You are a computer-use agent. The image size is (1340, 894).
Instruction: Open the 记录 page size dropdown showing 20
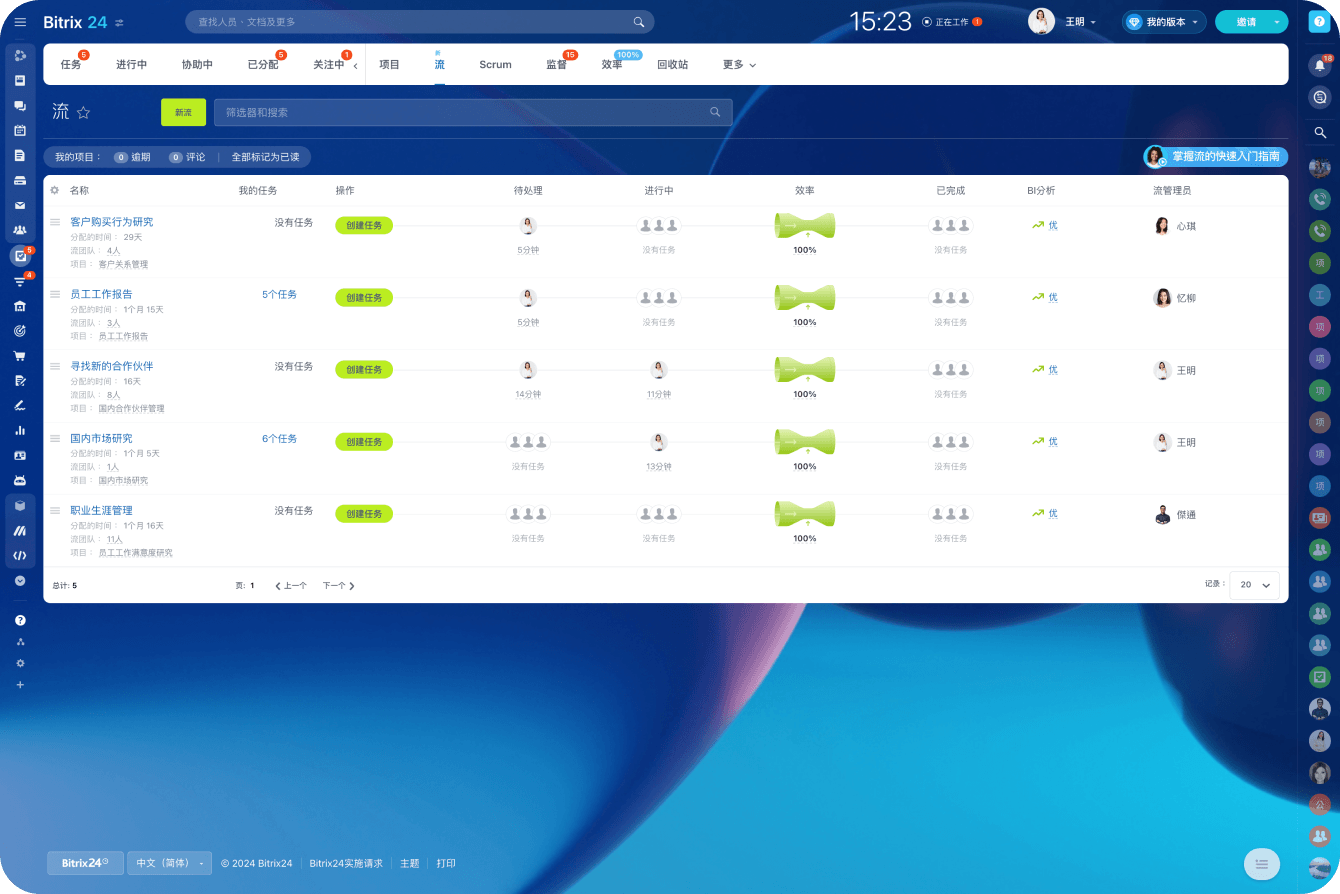[1254, 585]
